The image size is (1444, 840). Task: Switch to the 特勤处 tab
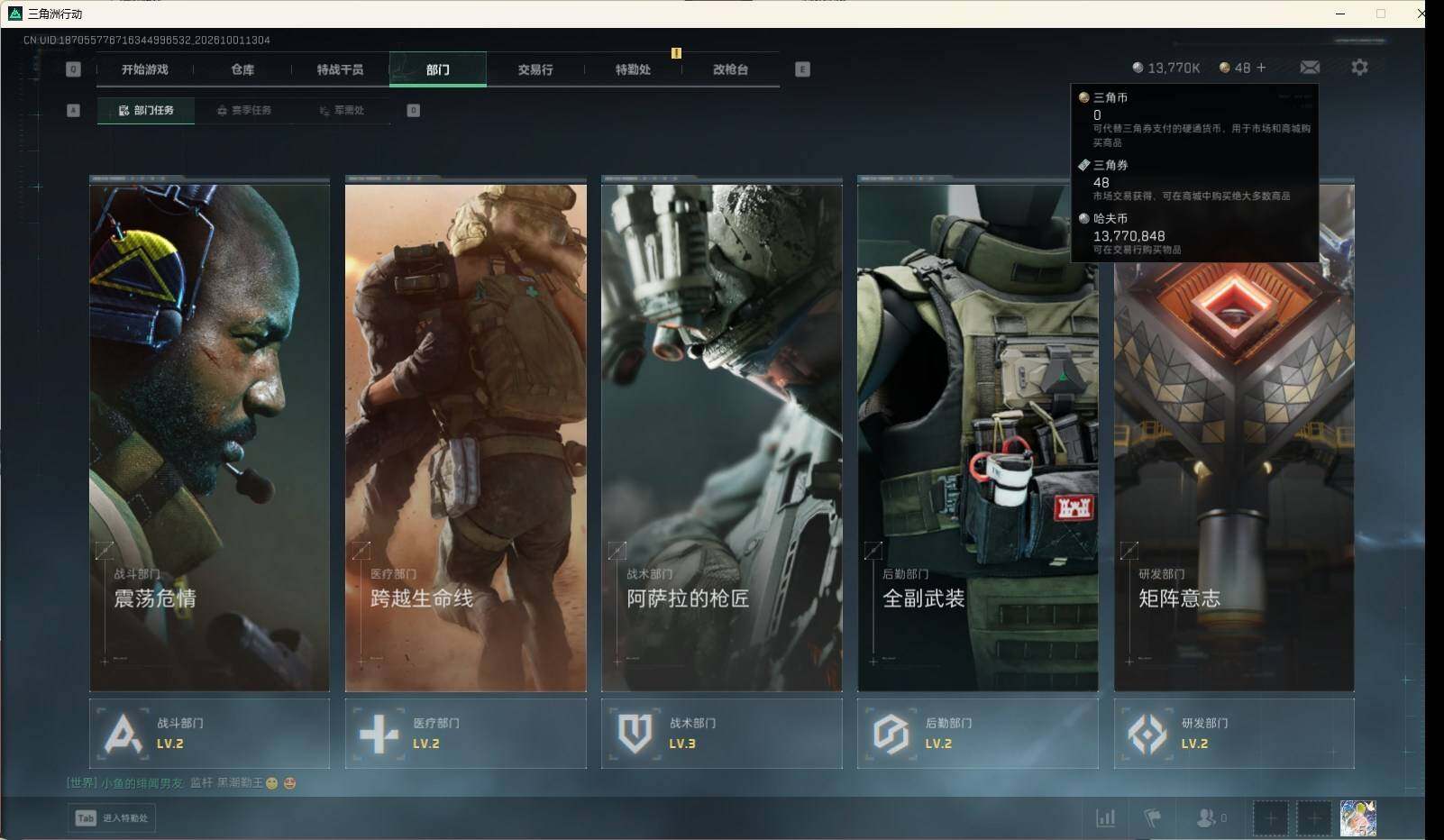pos(633,69)
